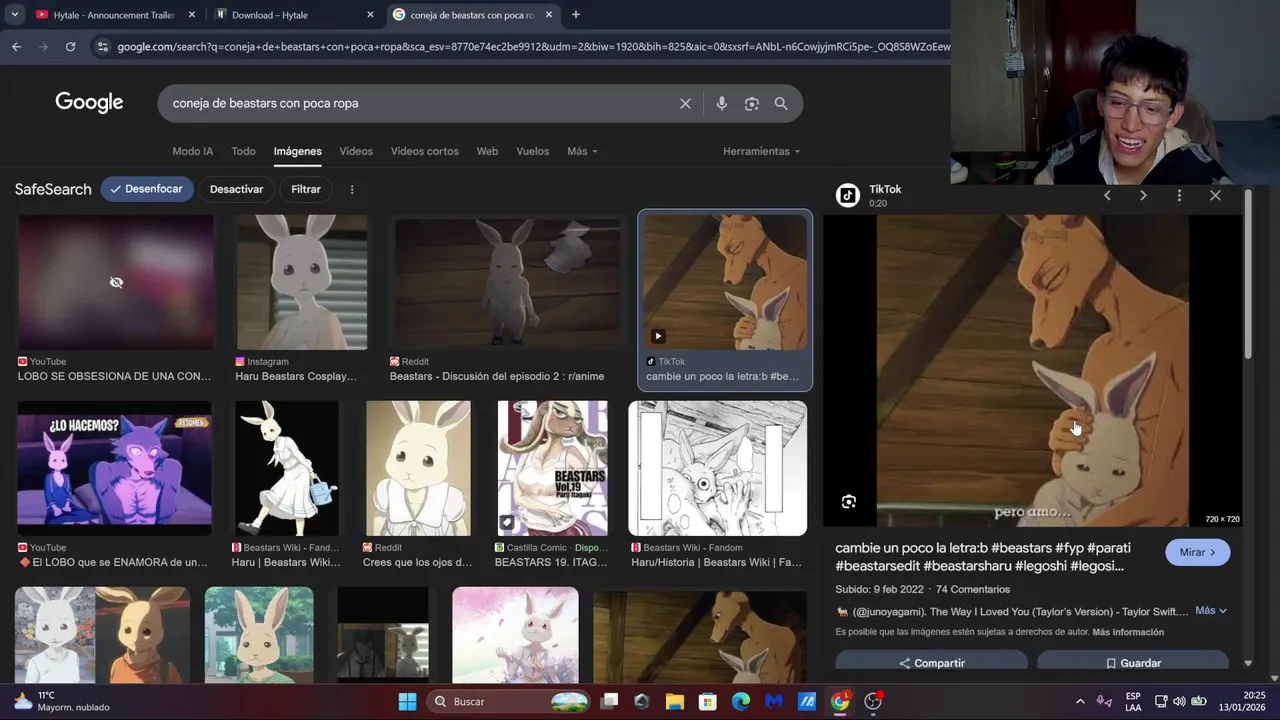Click the browser address bar URL
Viewport: 1280px width, 720px height.
click(x=534, y=46)
